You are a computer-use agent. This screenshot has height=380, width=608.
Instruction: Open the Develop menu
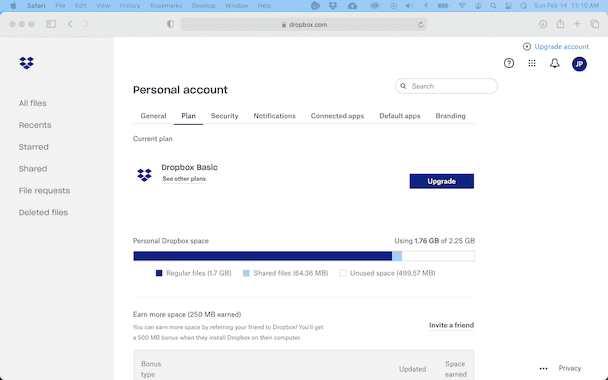click(x=204, y=5)
